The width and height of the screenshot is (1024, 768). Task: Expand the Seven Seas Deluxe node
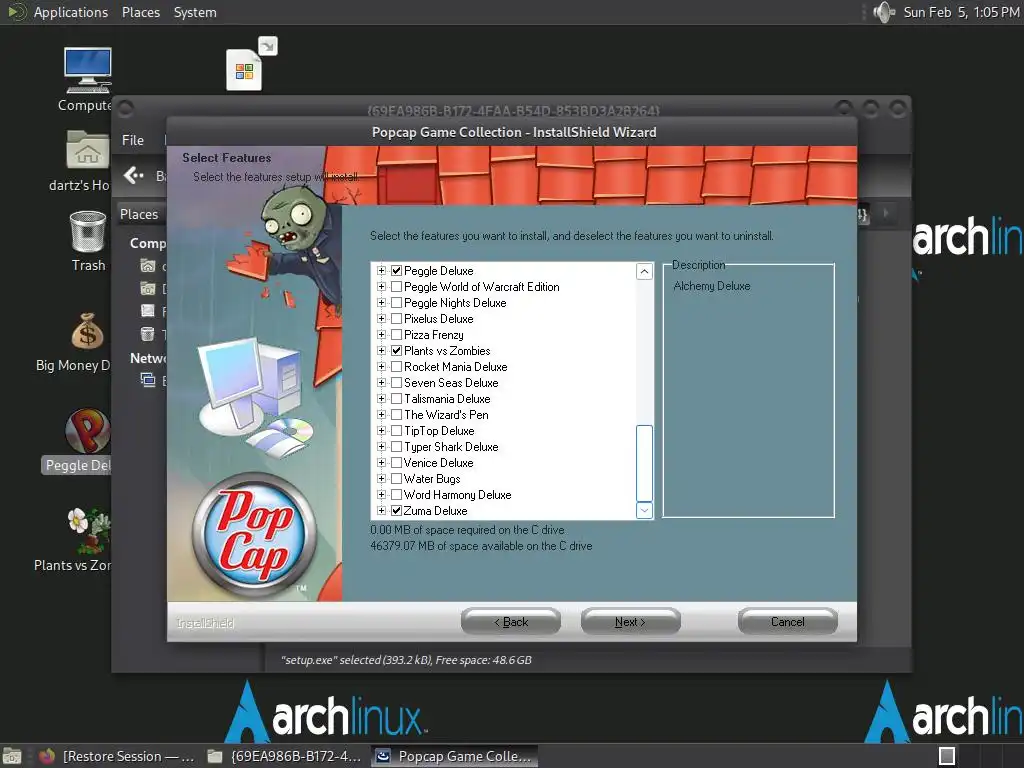click(x=381, y=383)
